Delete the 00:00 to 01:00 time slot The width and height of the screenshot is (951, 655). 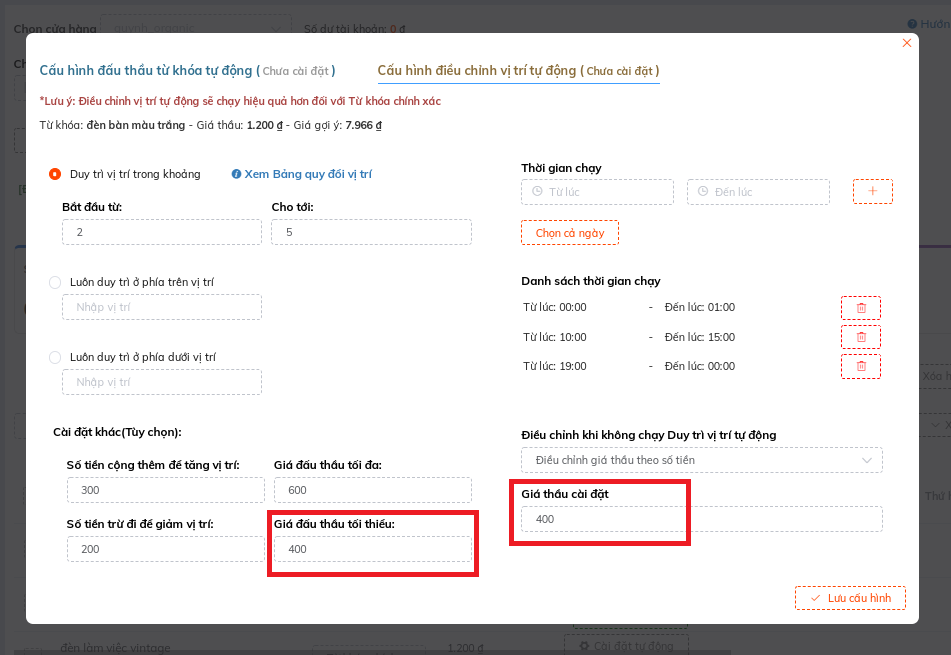point(860,308)
